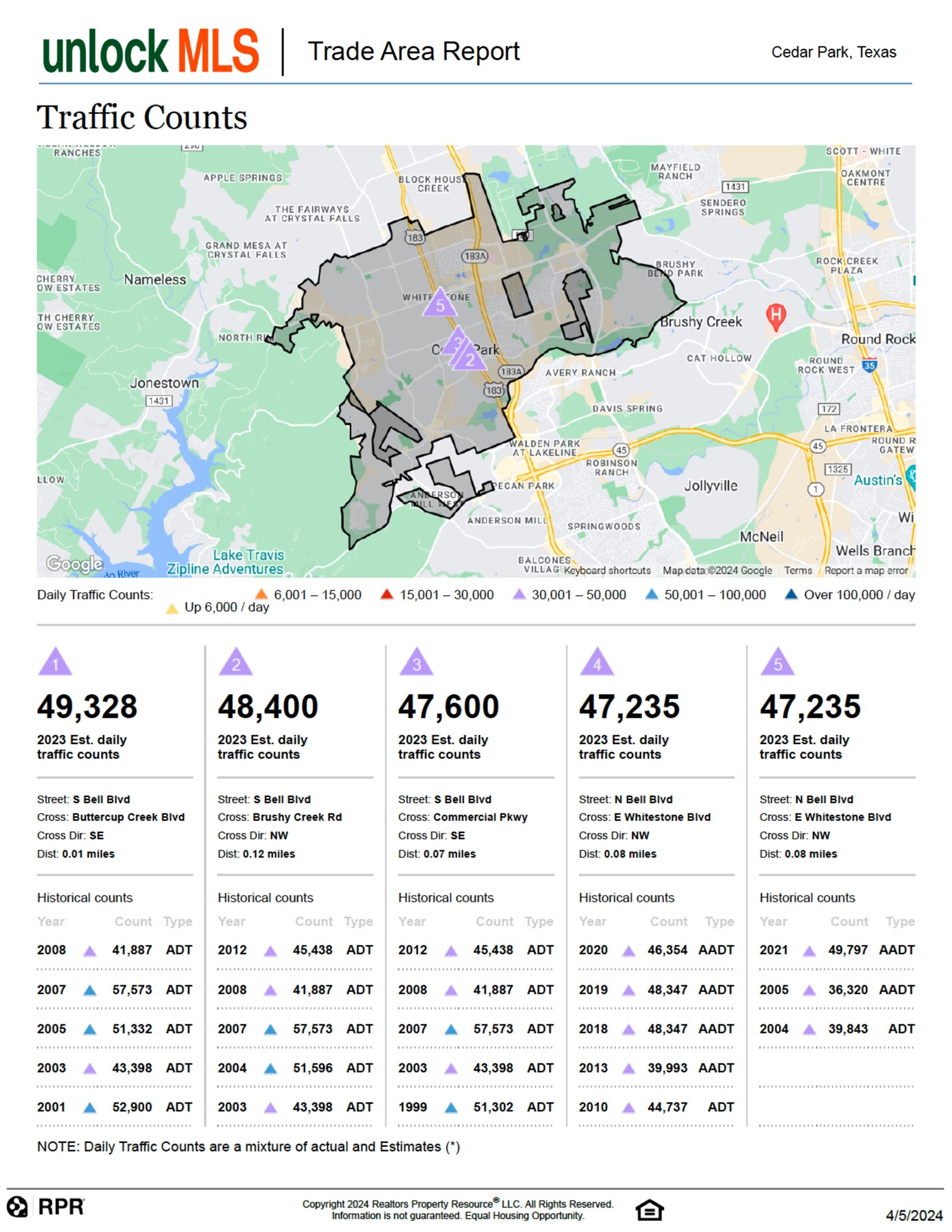Open the Keyboard shortcuts map link
This screenshot has height=1232, width=952.
(607, 570)
